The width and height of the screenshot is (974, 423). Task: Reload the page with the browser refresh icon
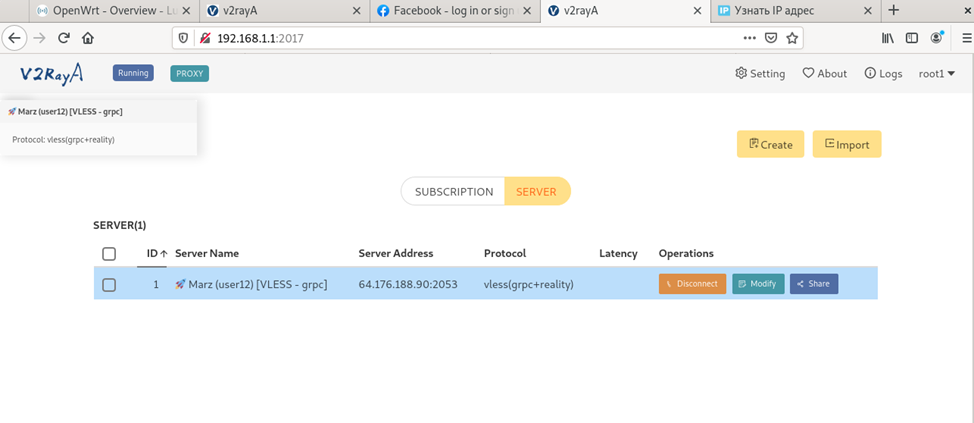[64, 38]
